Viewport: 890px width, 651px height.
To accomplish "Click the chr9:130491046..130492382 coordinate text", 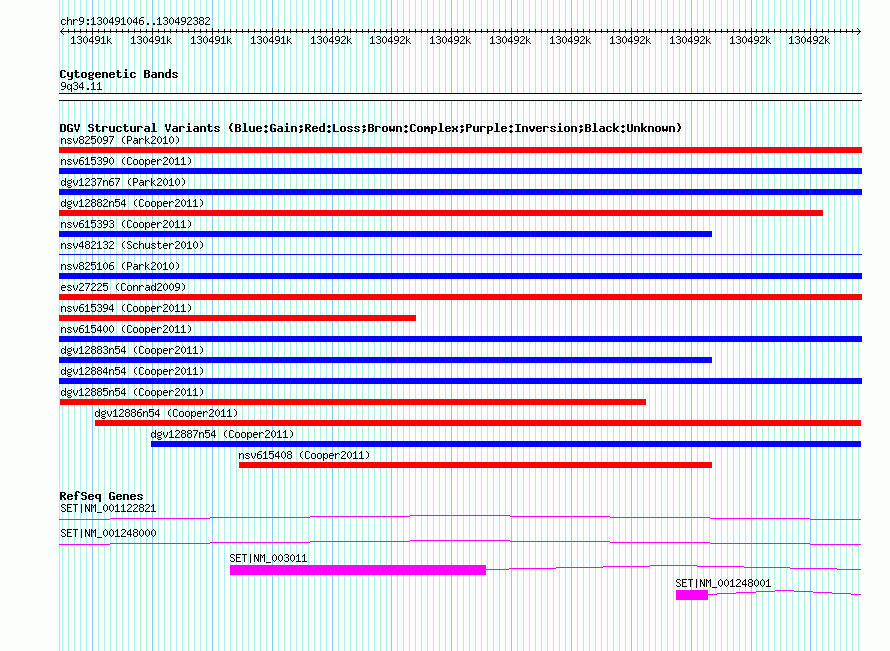I will (135, 21).
